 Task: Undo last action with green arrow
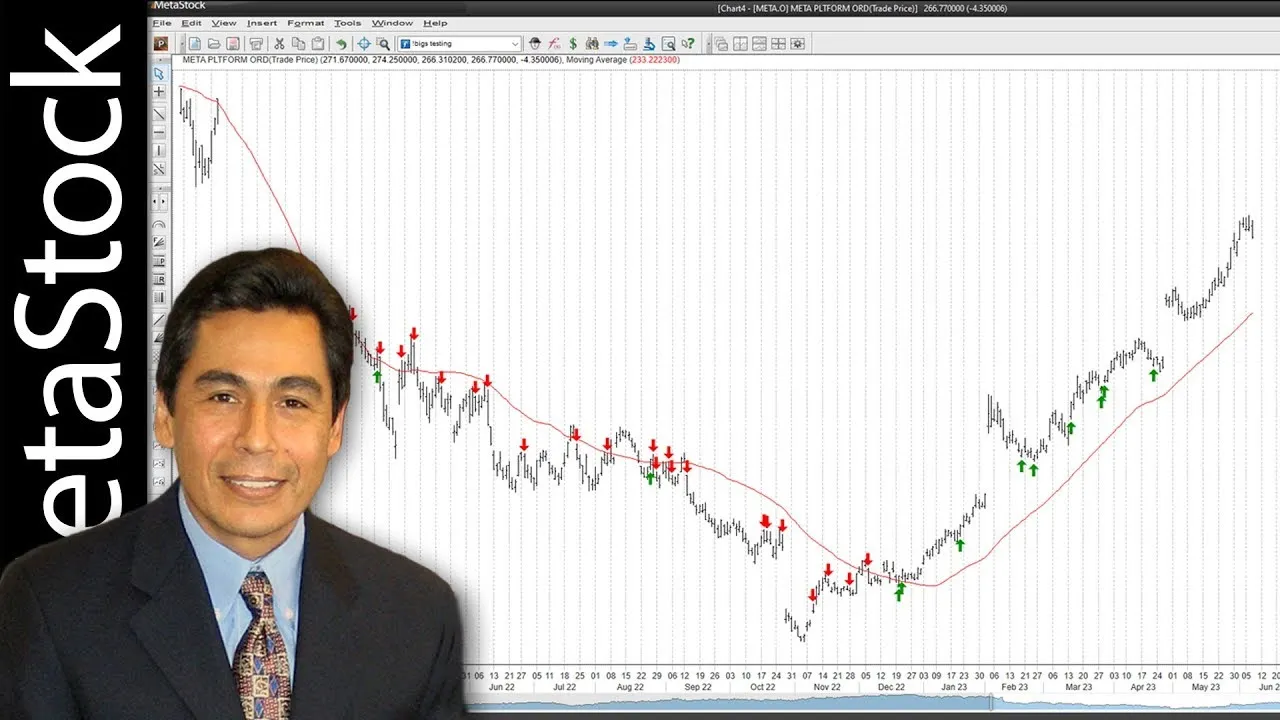[341, 44]
